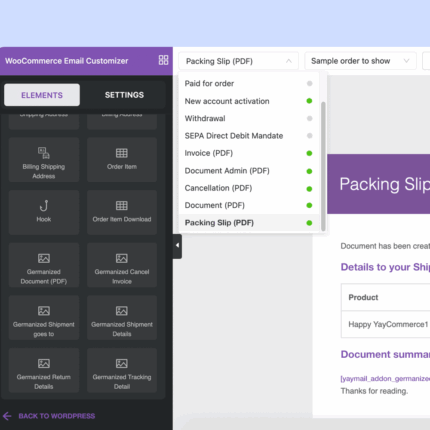Click the Product table header cell
Screen dimensions: 430x430
click(386, 297)
